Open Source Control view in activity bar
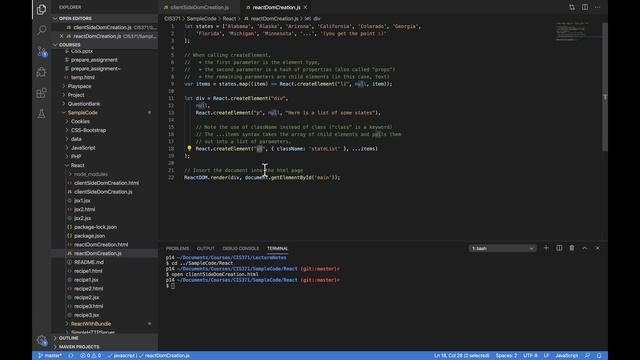 pos(41,51)
